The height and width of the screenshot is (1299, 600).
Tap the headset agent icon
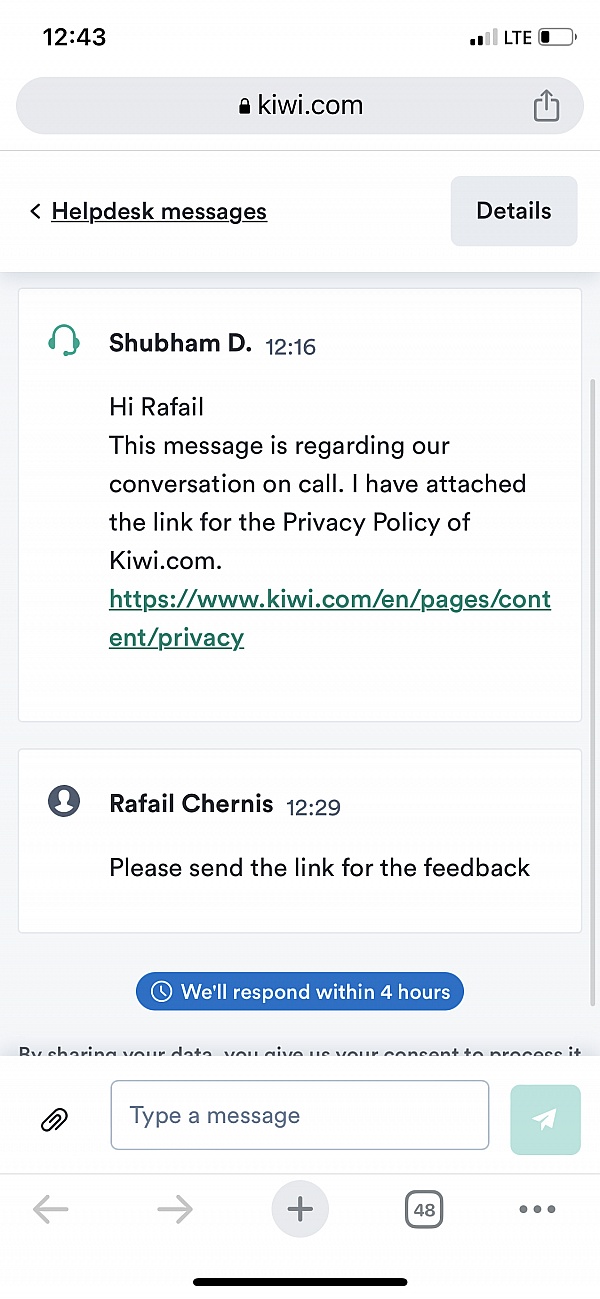click(x=64, y=342)
